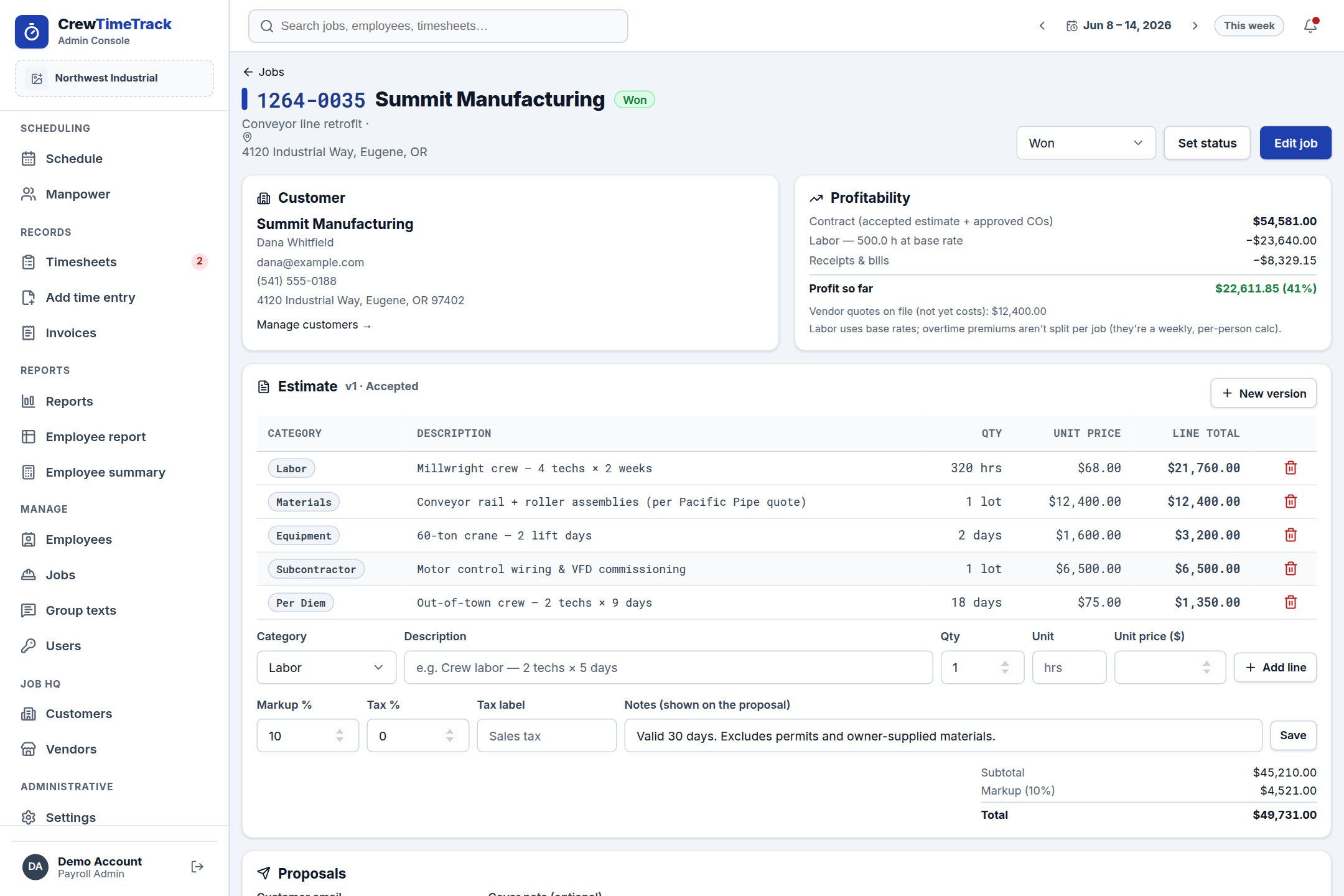Click the Manpower people icon
1344x896 pixels.
[29, 194]
